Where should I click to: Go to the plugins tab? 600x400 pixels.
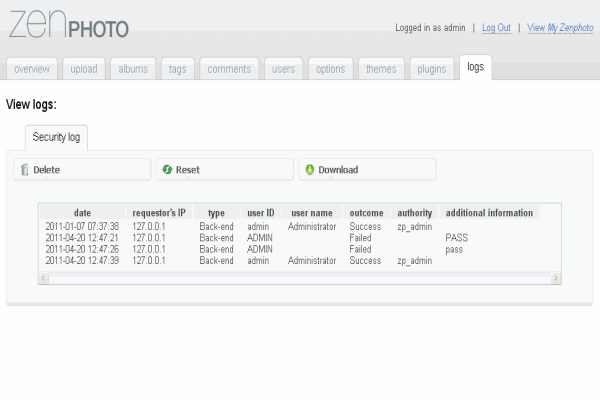(431, 69)
